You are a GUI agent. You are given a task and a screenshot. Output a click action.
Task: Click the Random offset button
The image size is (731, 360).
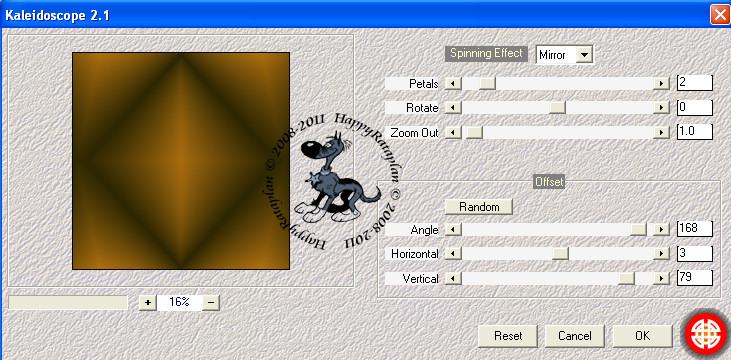[x=479, y=207]
